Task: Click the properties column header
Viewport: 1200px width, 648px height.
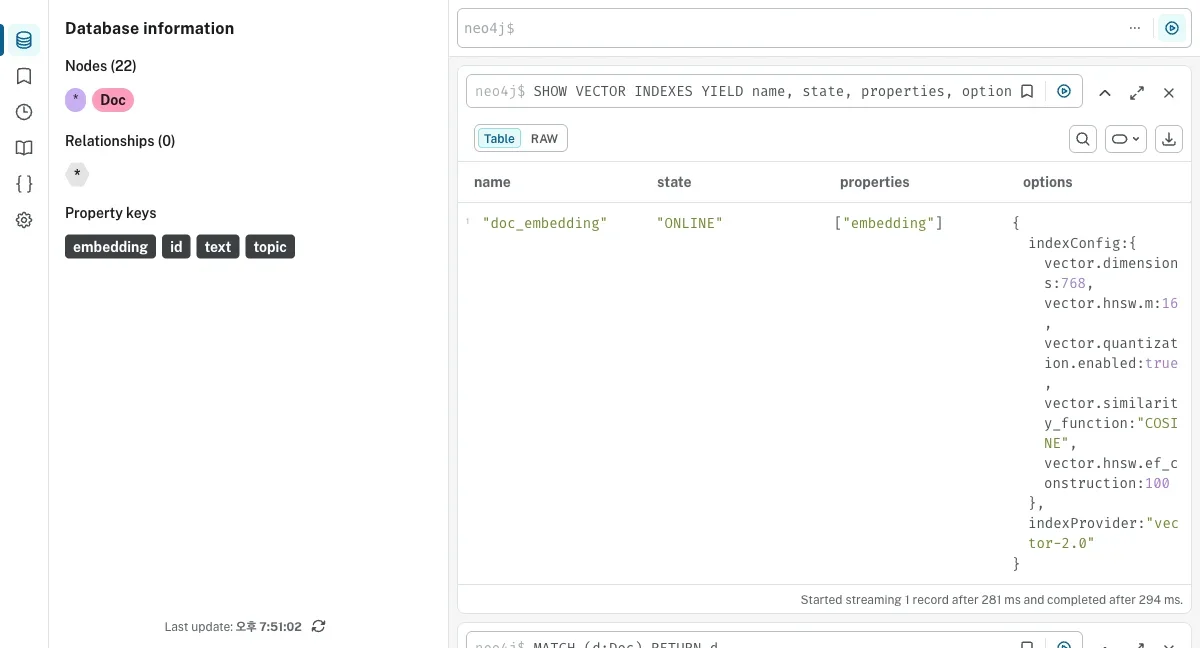Action: pos(875,182)
